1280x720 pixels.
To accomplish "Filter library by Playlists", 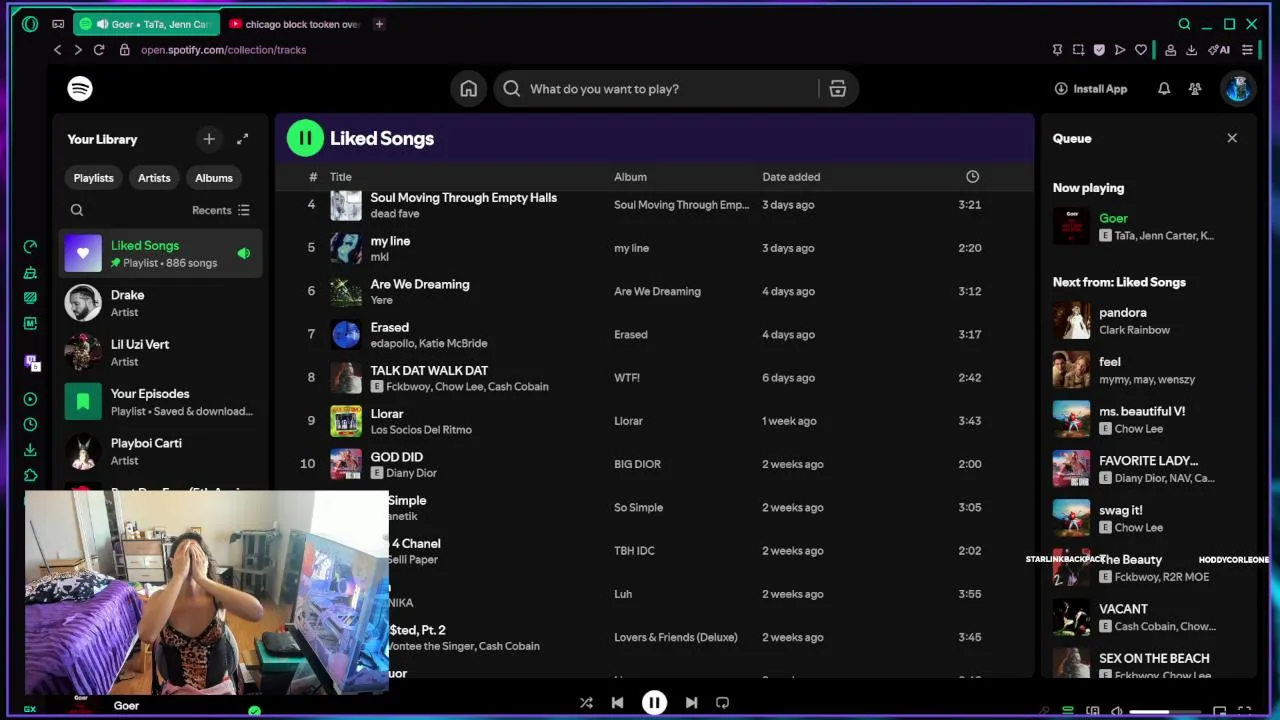I will pos(93,178).
